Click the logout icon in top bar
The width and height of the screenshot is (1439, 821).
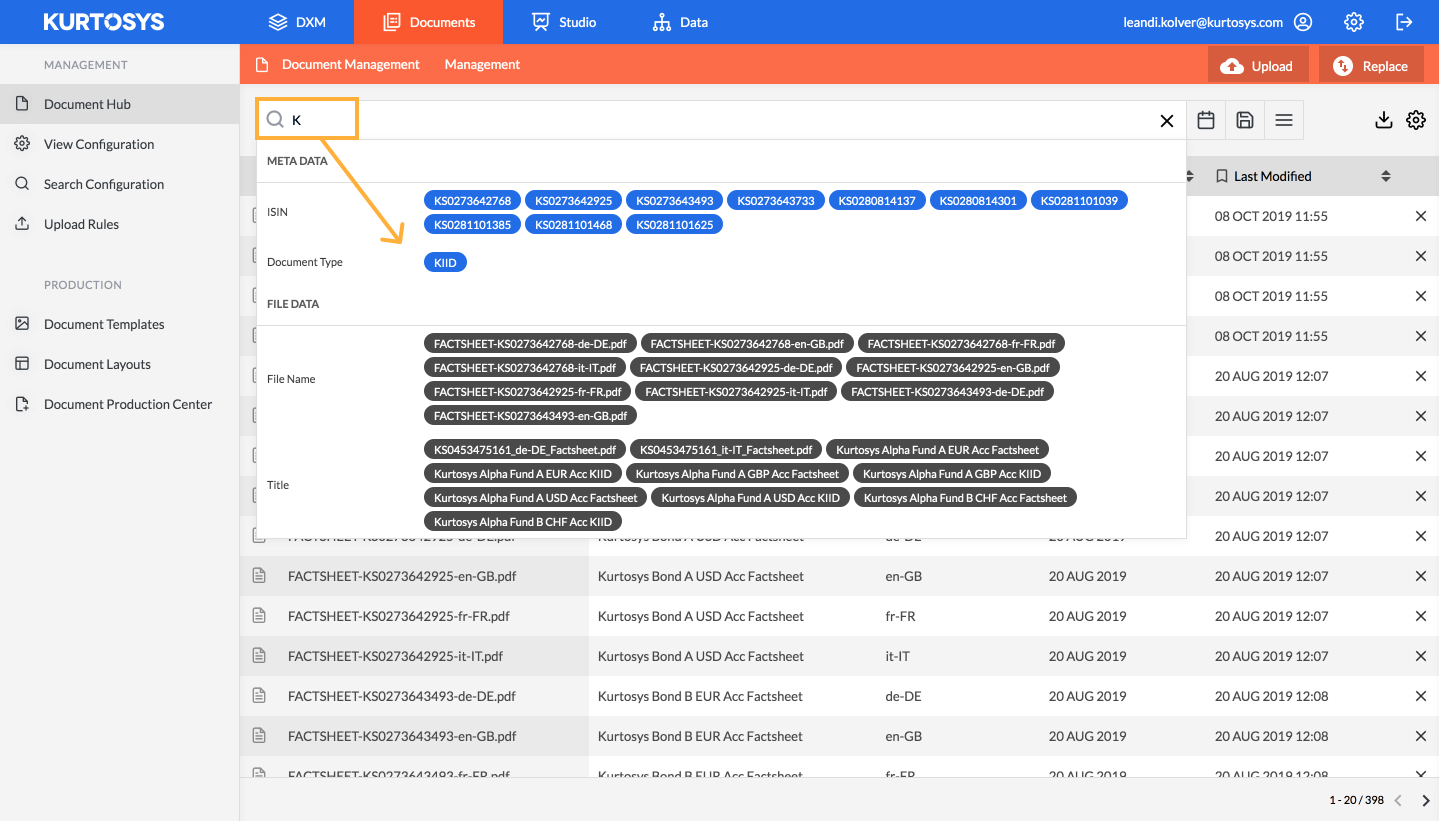tap(1405, 22)
